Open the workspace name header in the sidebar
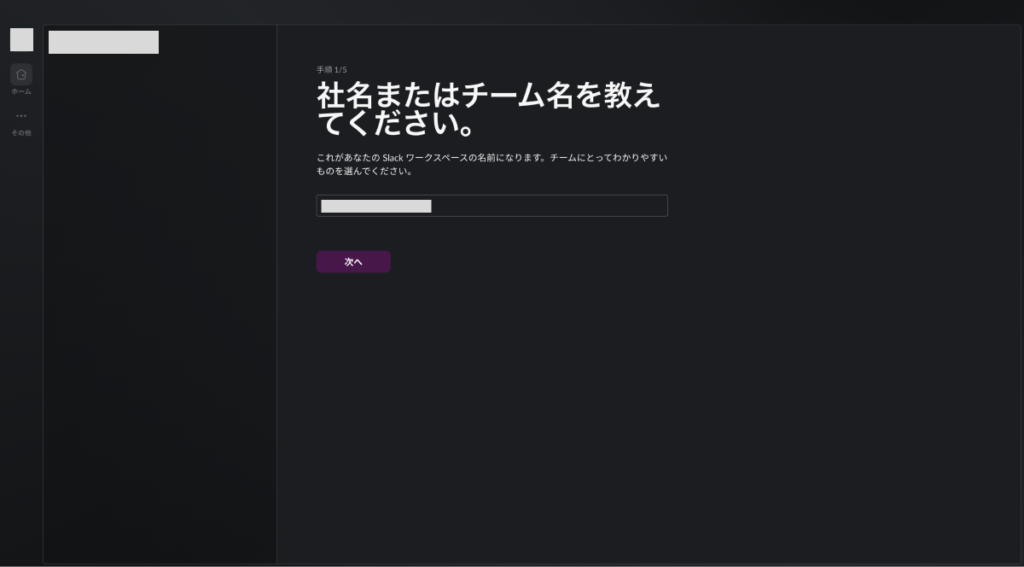The width and height of the screenshot is (1024, 567). click(103, 42)
